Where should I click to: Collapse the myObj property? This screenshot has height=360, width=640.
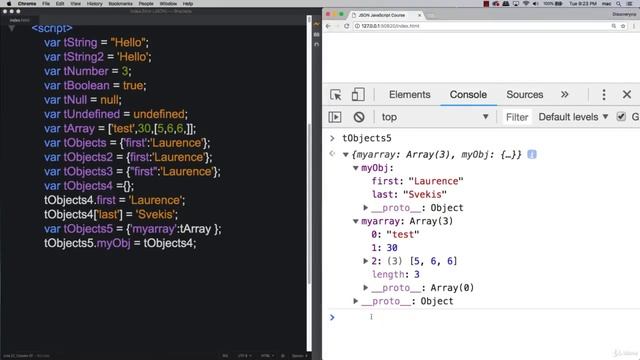pyautogui.click(x=356, y=168)
